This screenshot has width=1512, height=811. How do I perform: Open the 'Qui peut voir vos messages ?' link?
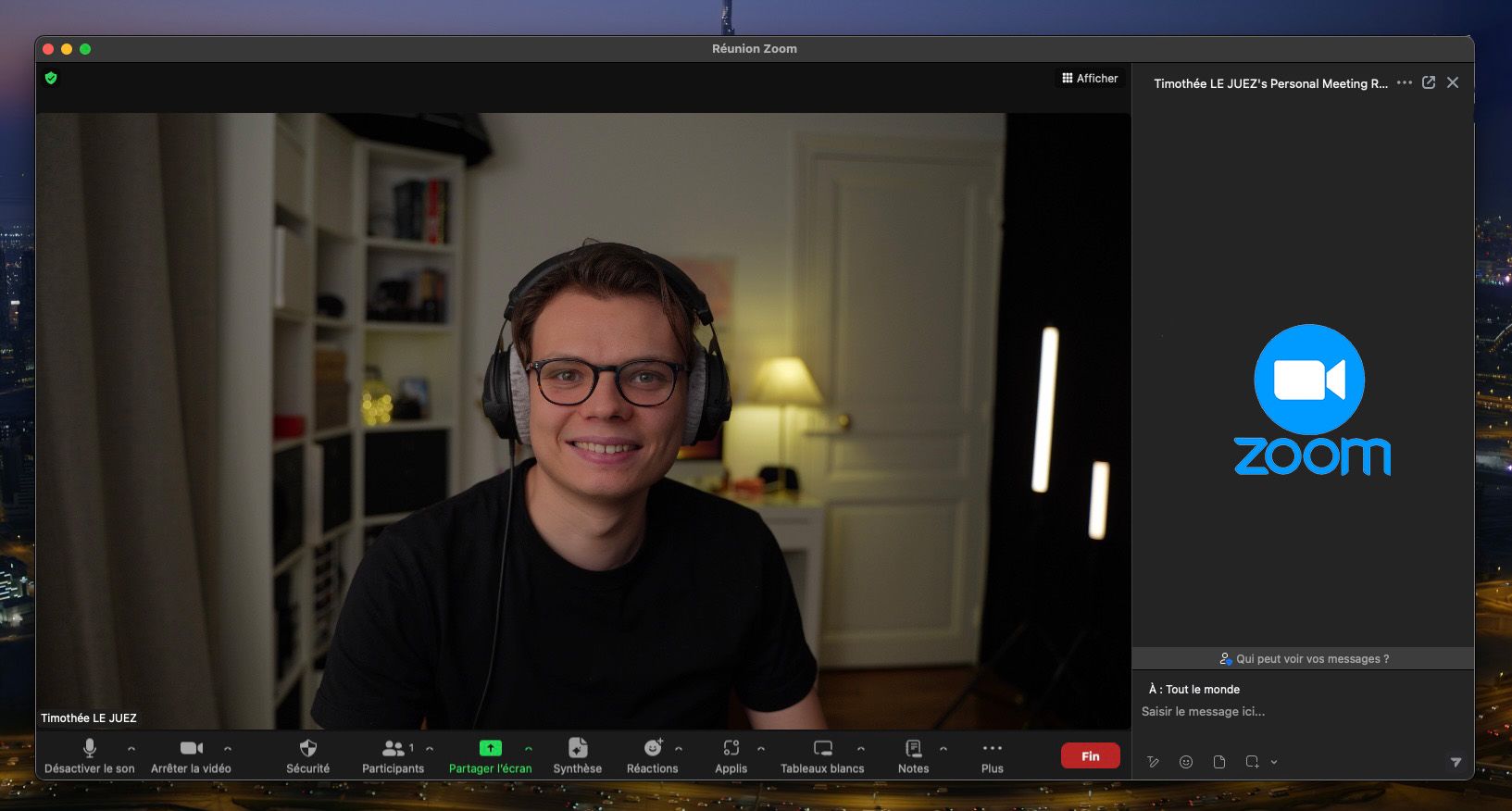pyautogui.click(x=1304, y=659)
